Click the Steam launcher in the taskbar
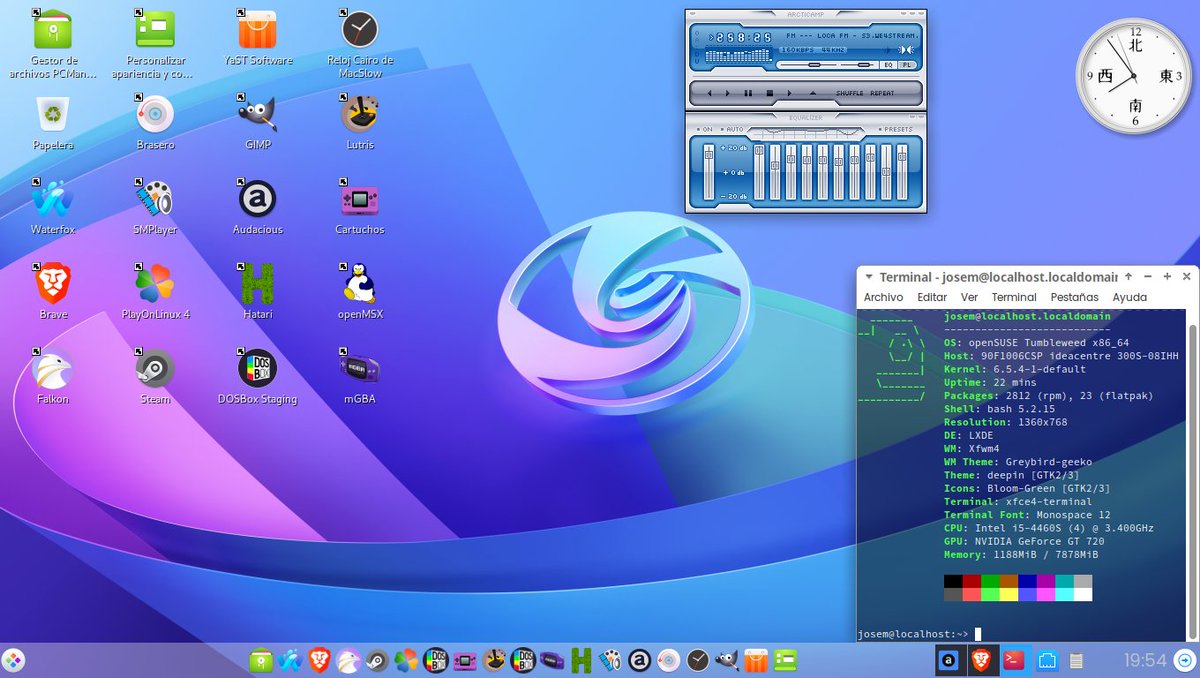The image size is (1200, 678). pos(377,660)
